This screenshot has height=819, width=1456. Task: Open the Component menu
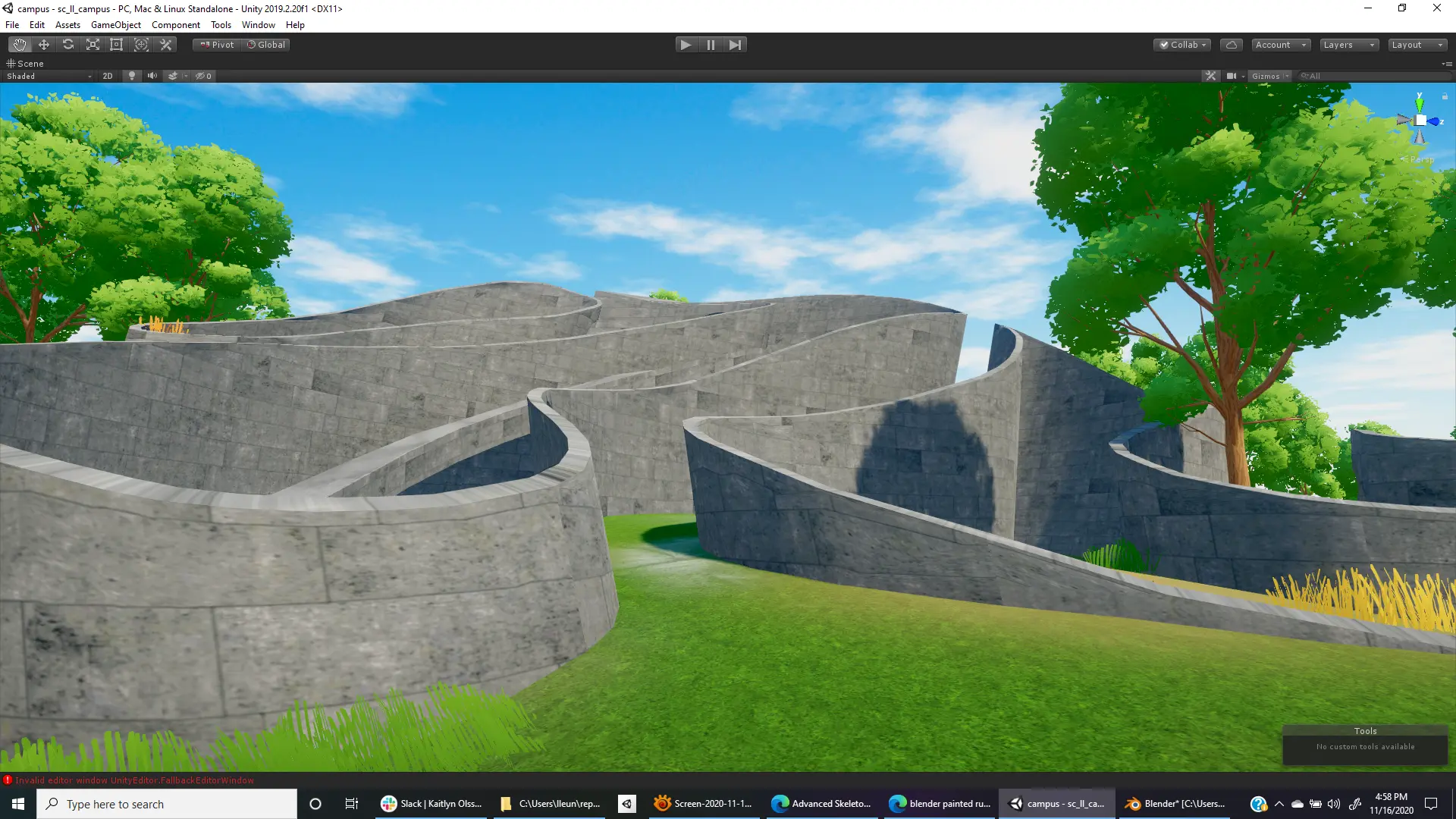tap(175, 25)
